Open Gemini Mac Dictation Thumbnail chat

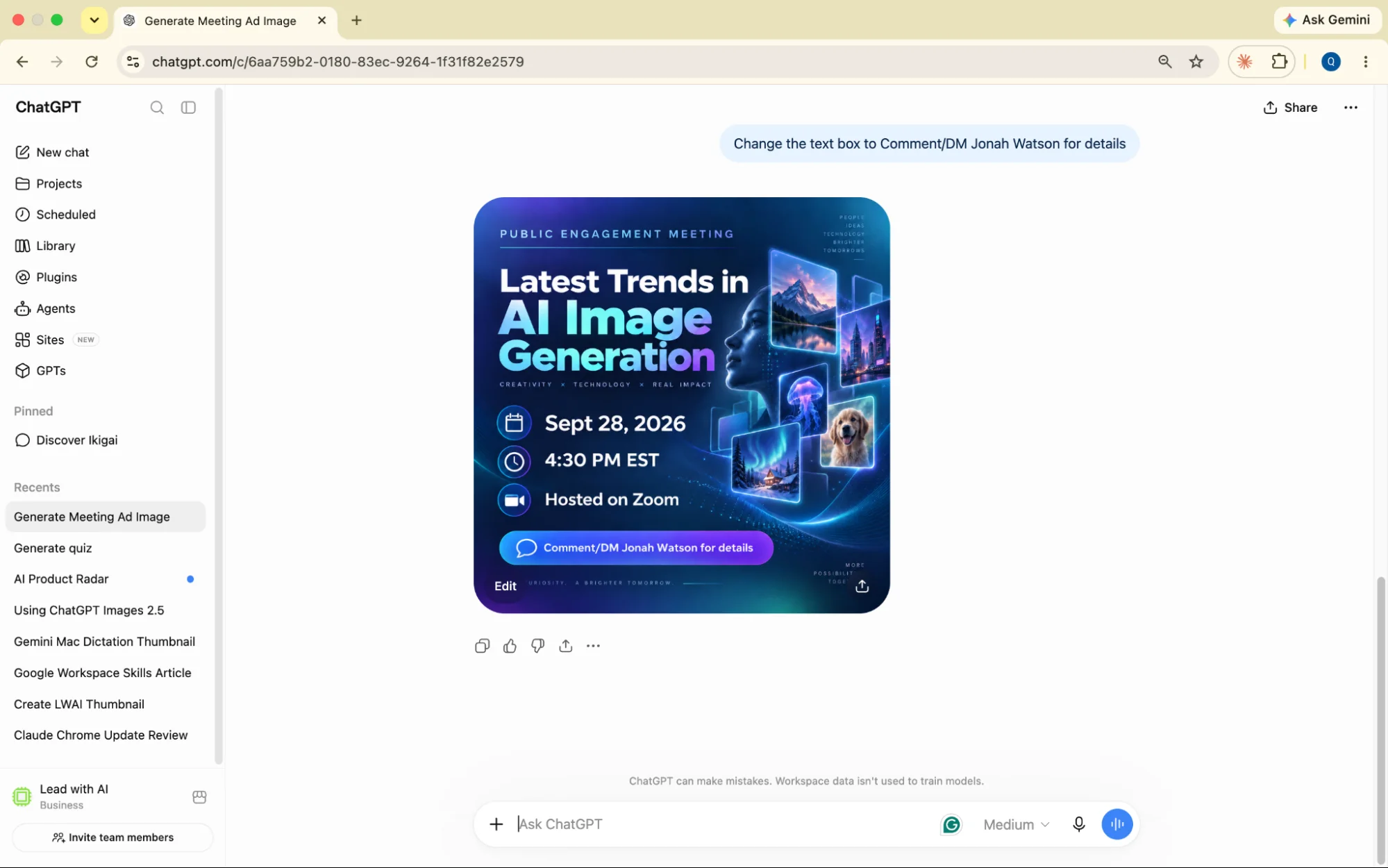click(x=104, y=642)
